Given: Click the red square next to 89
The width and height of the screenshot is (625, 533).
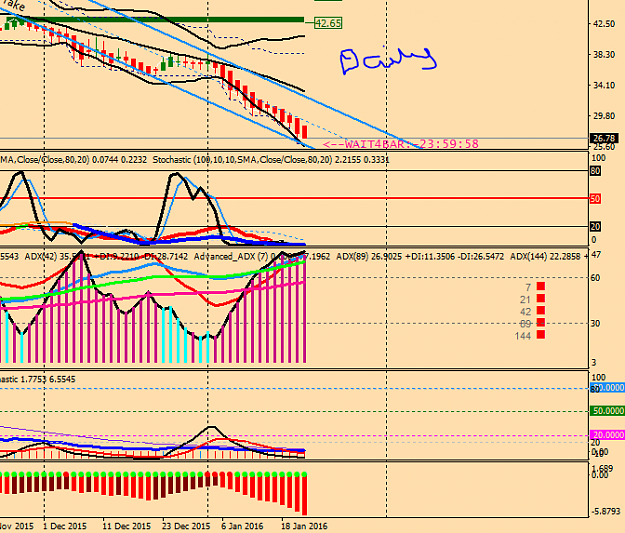Looking at the screenshot, I should coord(540,322).
